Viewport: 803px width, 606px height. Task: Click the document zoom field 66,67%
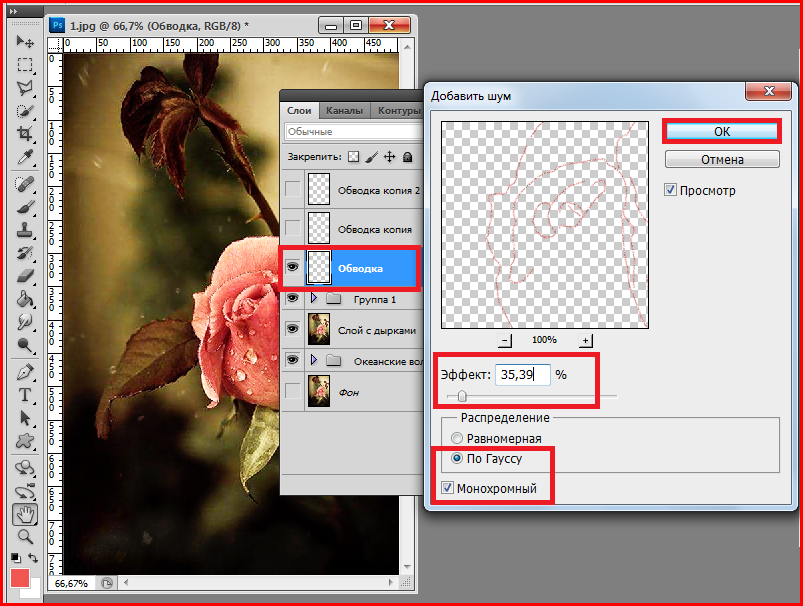(71, 583)
